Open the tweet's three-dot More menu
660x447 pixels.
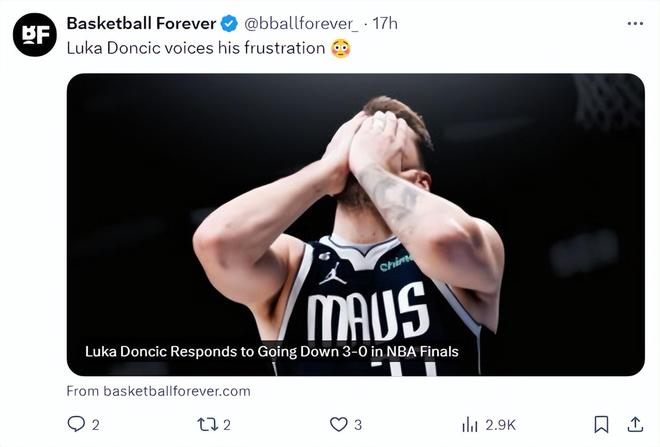(x=635, y=23)
